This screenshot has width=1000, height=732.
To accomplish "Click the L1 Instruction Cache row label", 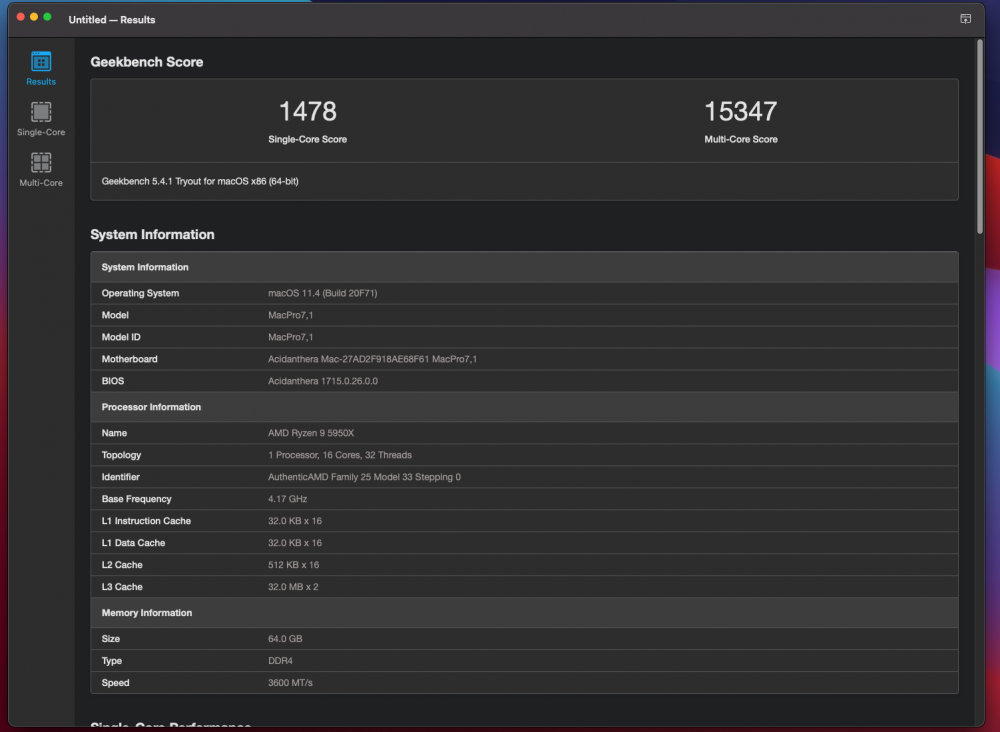I will pos(146,521).
